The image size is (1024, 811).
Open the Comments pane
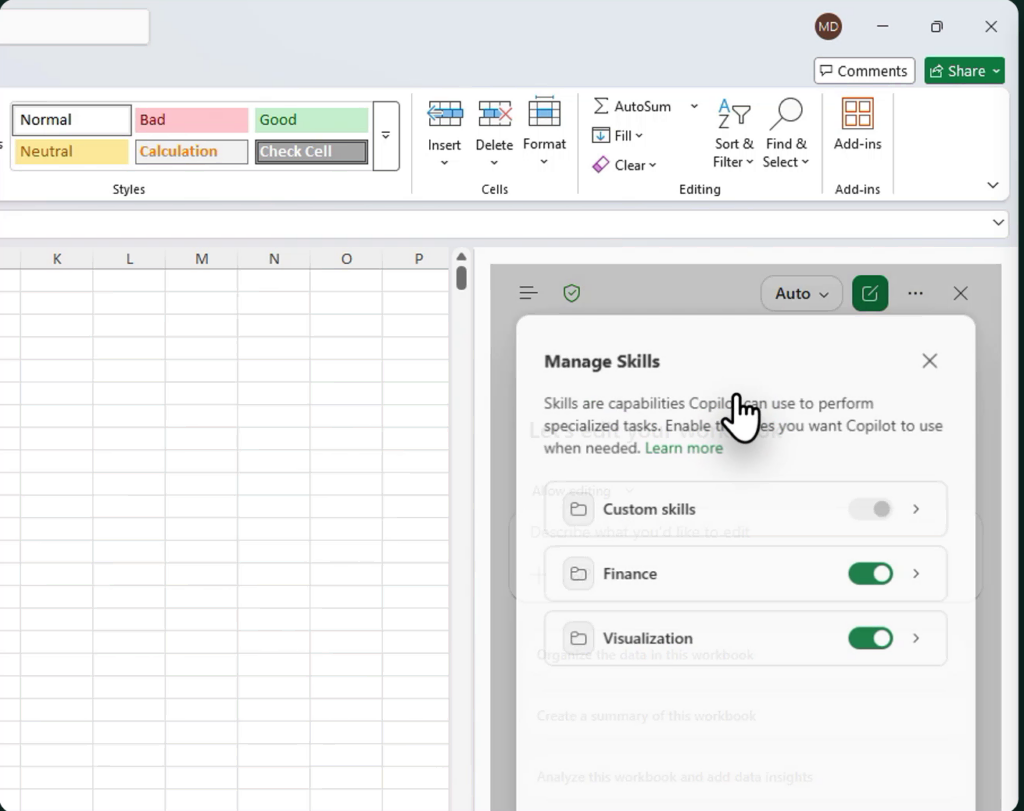[x=864, y=71]
